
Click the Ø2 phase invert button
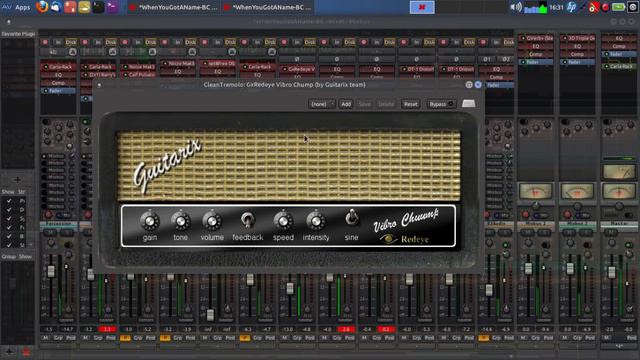(x=506, y=59)
